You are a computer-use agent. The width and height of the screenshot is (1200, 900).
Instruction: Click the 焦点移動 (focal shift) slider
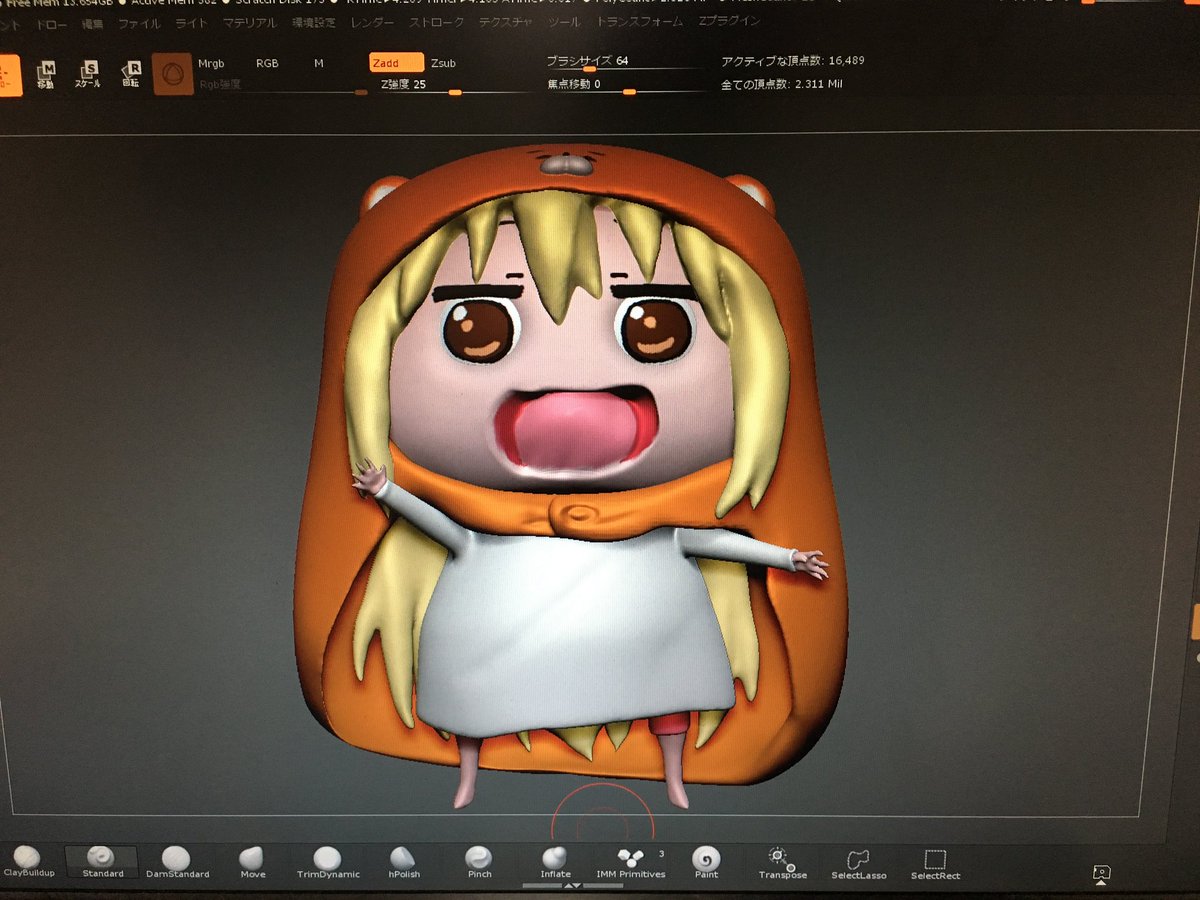pyautogui.click(x=625, y=86)
